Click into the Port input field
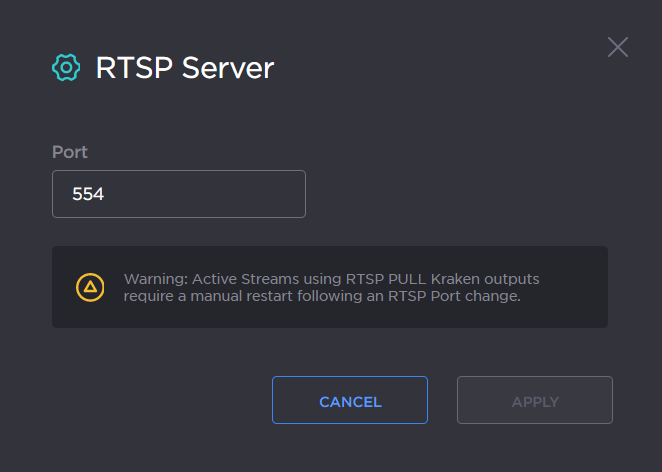 tap(178, 194)
